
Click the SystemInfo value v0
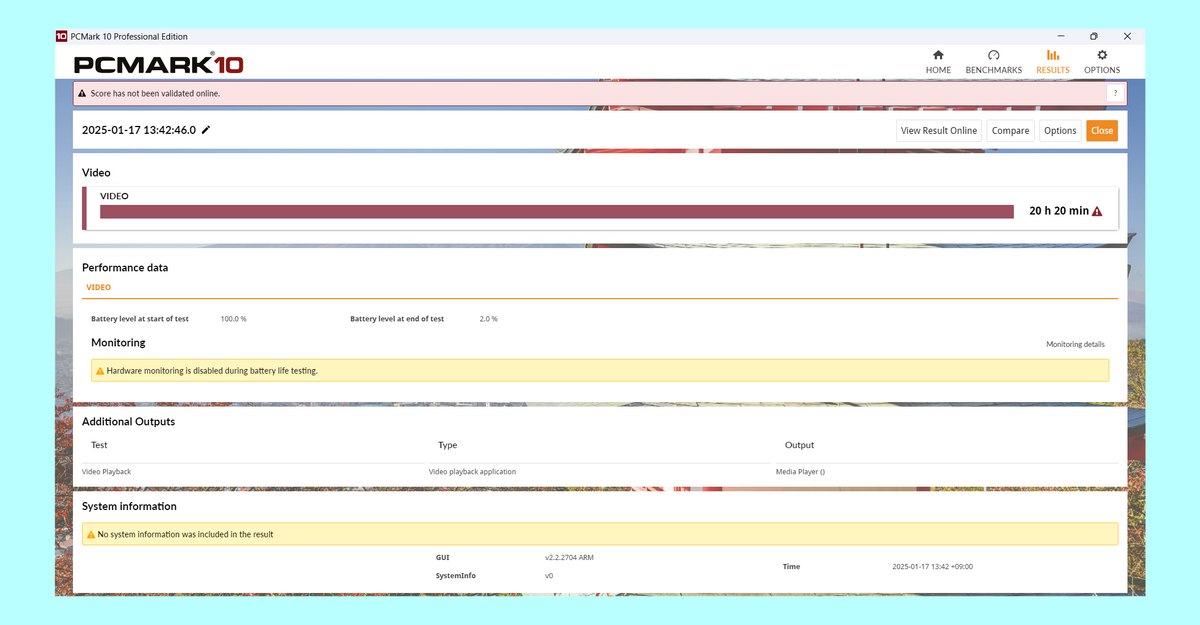(x=549, y=576)
